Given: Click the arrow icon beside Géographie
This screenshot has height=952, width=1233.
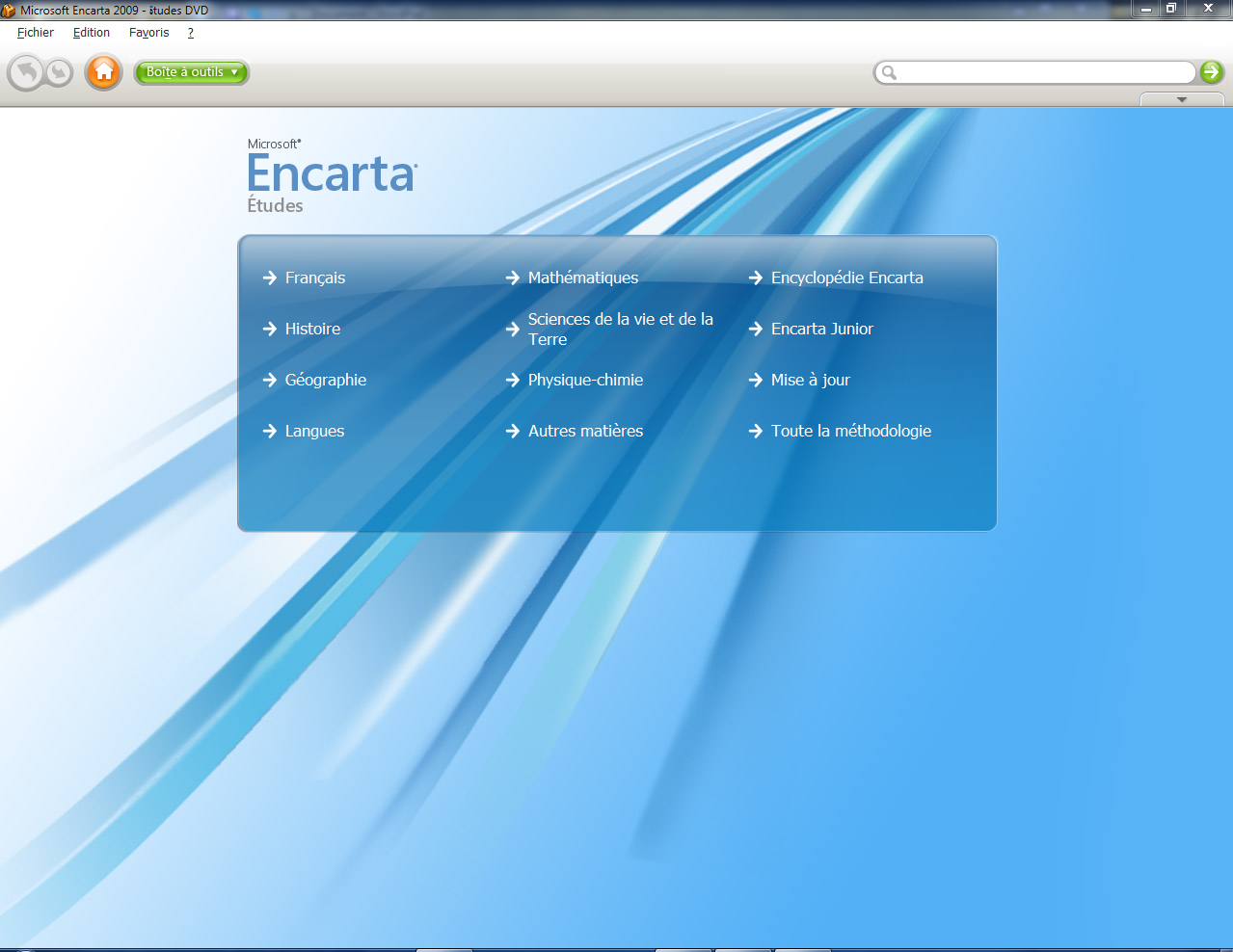Looking at the screenshot, I should pos(270,380).
